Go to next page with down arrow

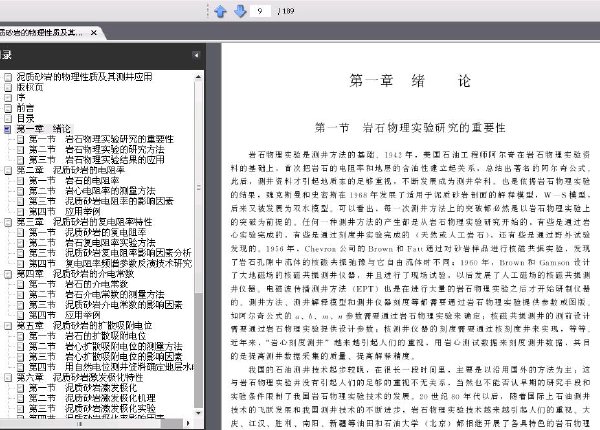(240, 11)
